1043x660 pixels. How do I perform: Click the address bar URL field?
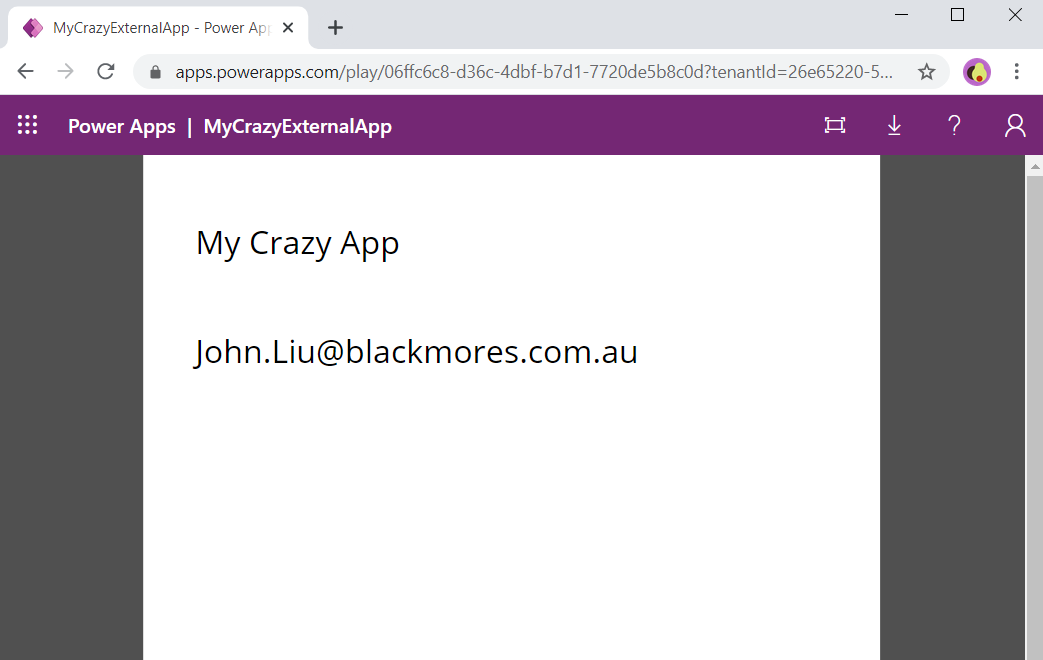point(530,72)
